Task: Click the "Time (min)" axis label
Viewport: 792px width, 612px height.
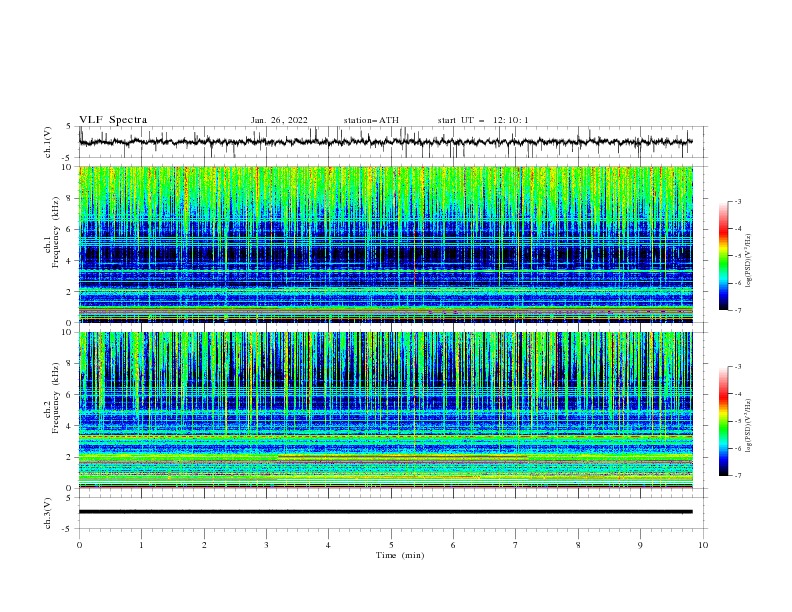Action: 400,555
